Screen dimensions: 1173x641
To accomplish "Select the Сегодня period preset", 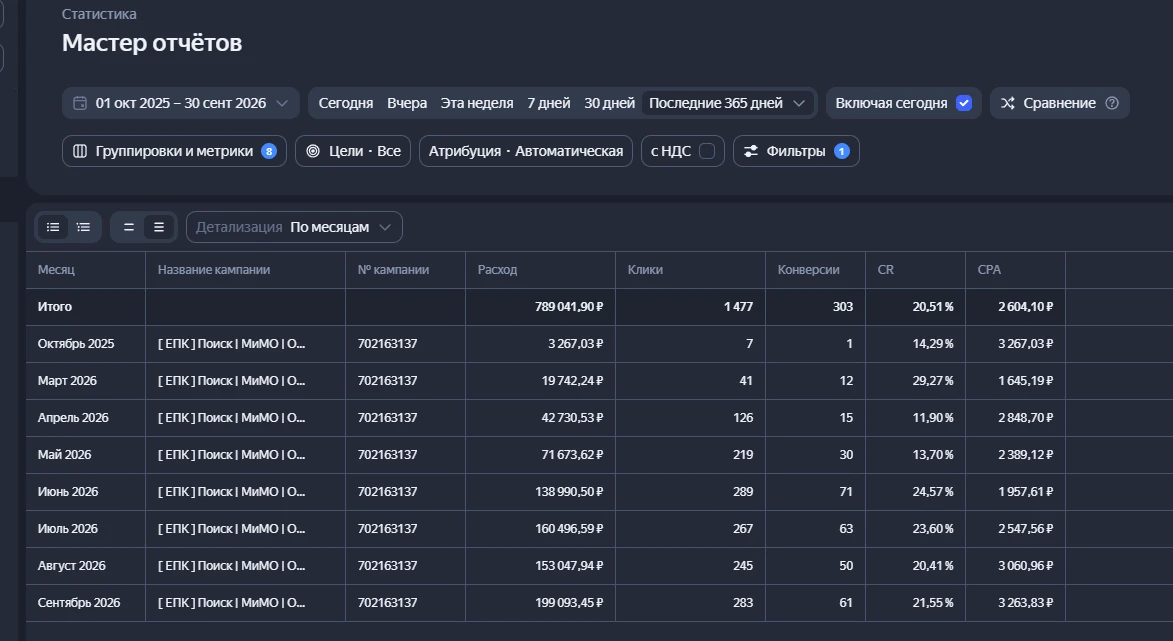I will pyautogui.click(x=346, y=103).
